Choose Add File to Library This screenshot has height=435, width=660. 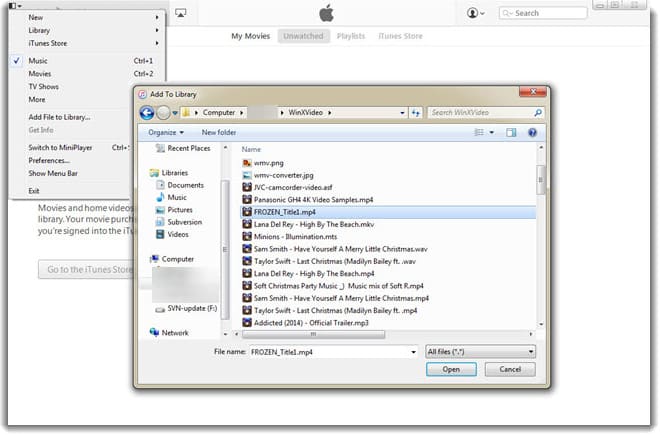pyautogui.click(x=59, y=117)
